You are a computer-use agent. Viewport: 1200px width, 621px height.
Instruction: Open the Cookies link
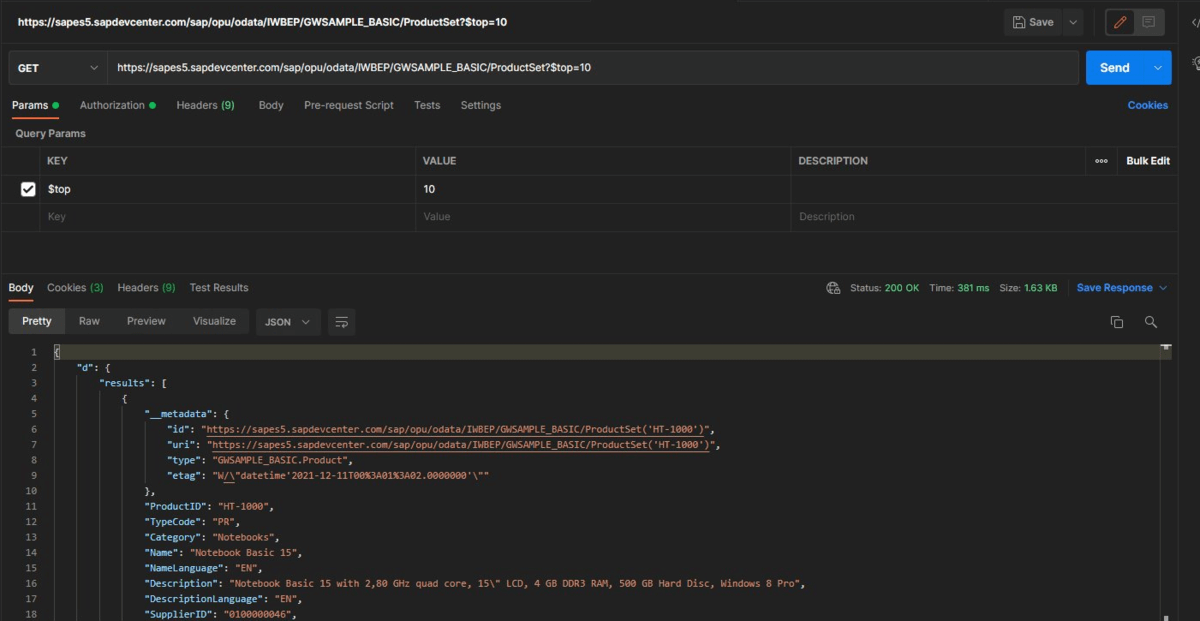pos(1148,105)
